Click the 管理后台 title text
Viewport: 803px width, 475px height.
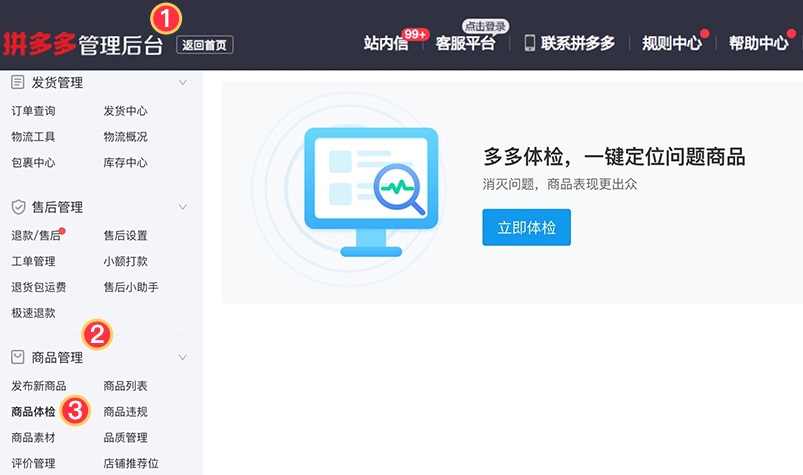[121, 45]
